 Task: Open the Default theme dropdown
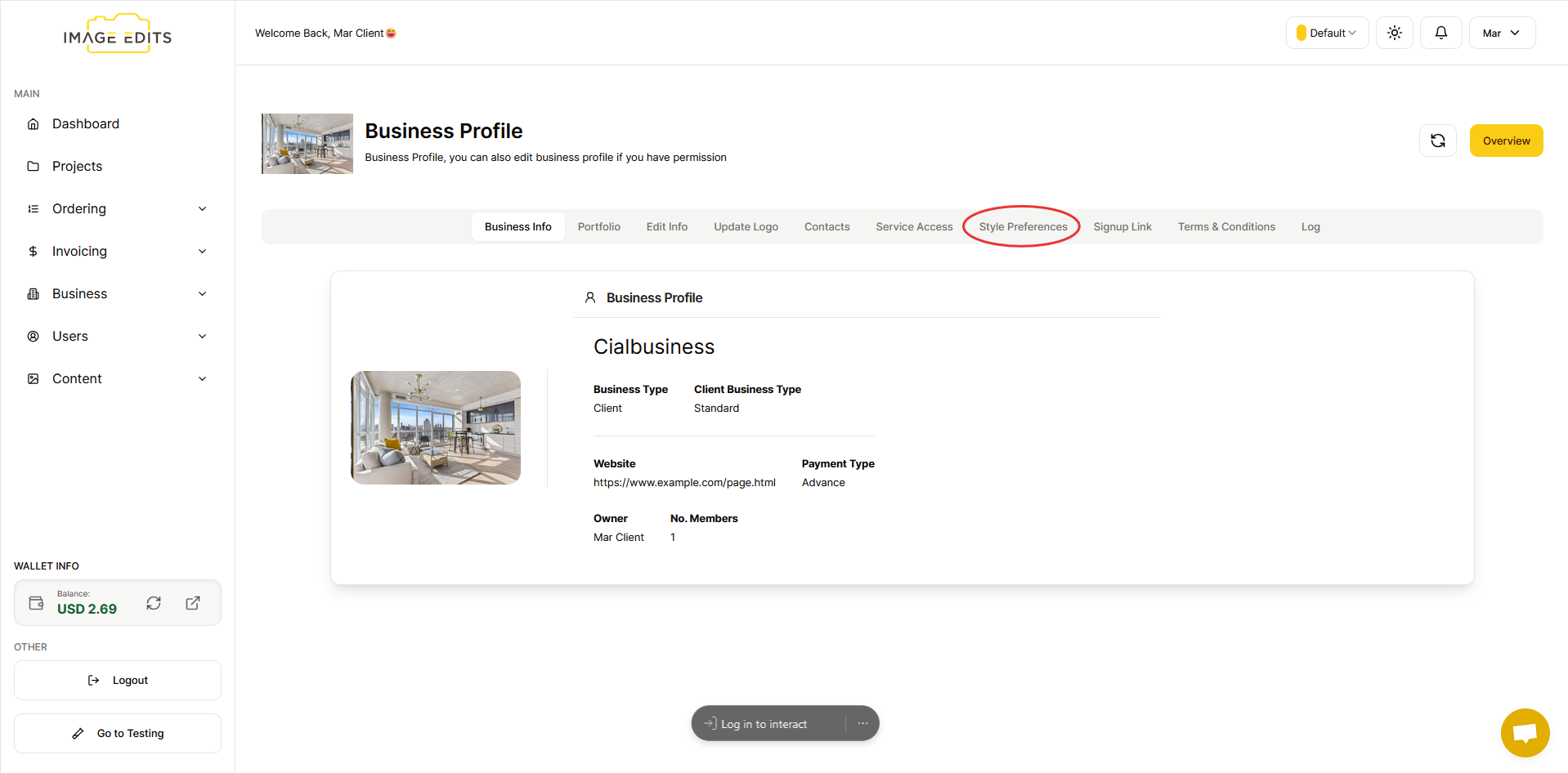(x=1327, y=33)
